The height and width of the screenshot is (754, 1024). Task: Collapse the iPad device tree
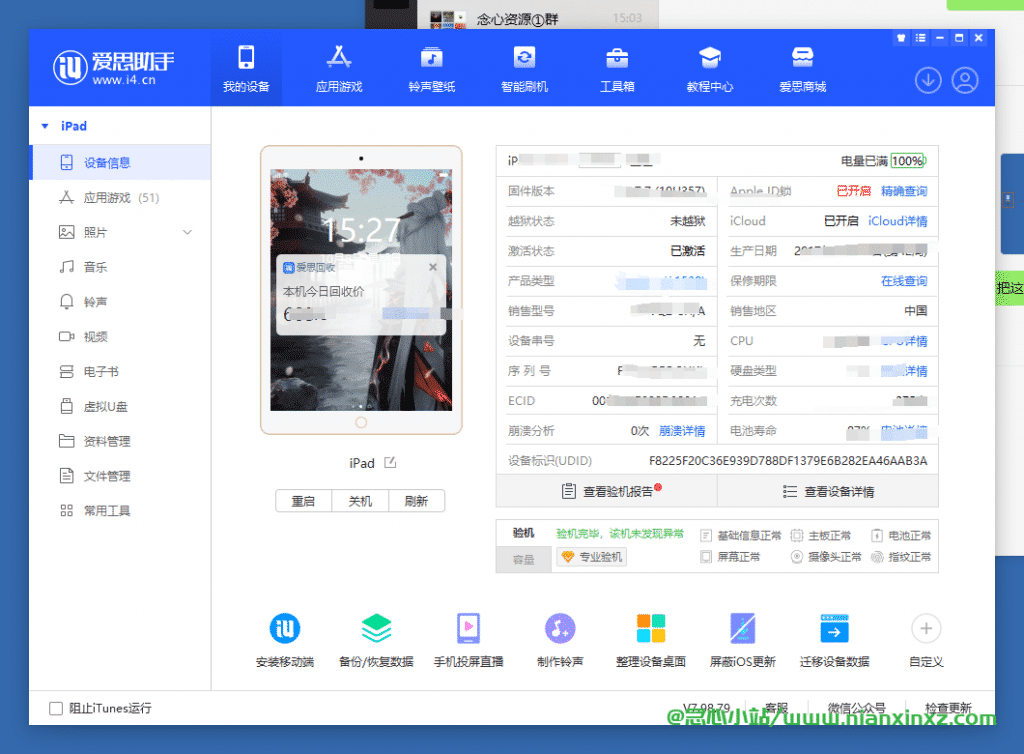coord(45,126)
